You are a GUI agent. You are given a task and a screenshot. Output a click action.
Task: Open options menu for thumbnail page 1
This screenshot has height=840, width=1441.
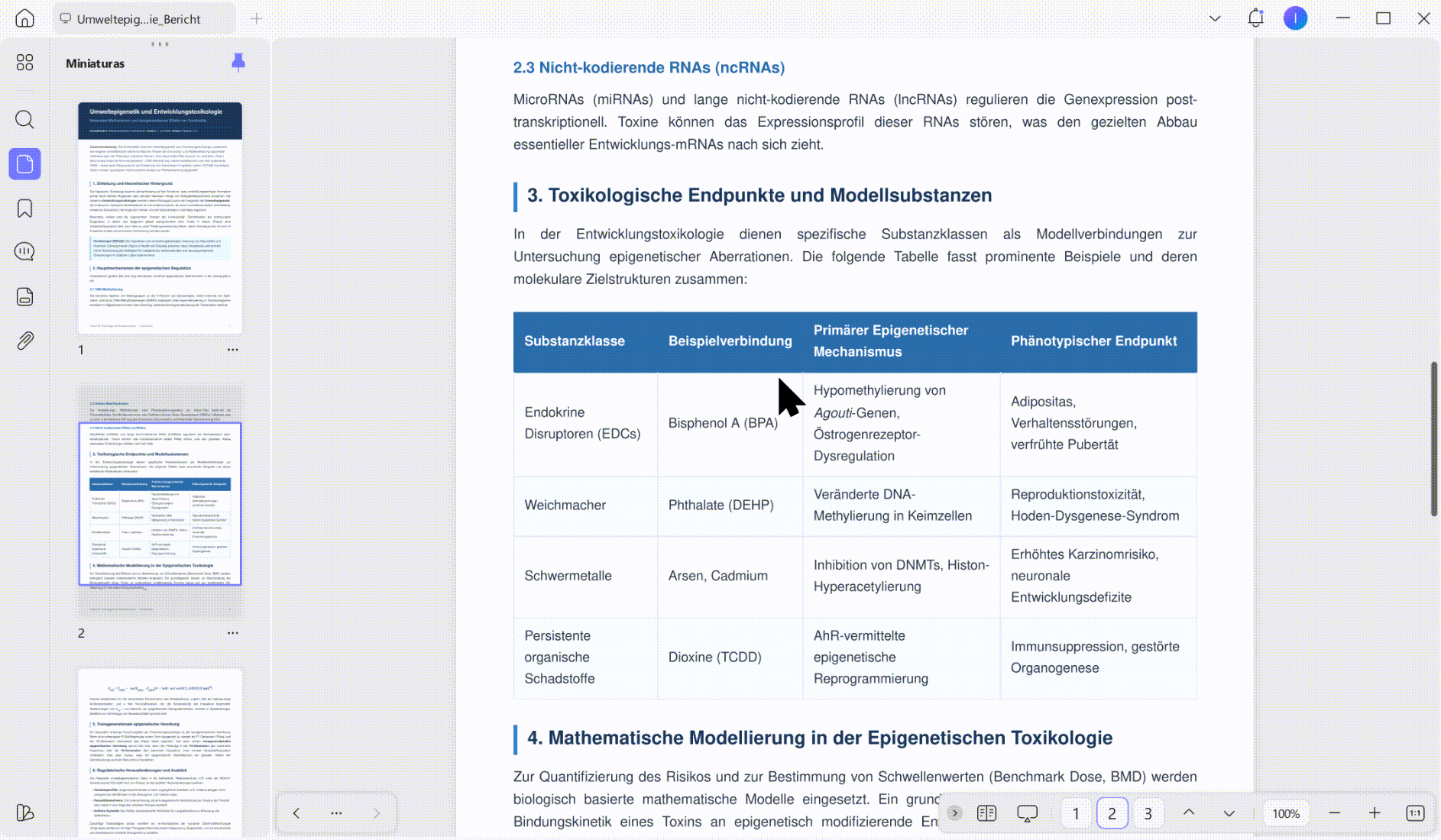(x=232, y=350)
